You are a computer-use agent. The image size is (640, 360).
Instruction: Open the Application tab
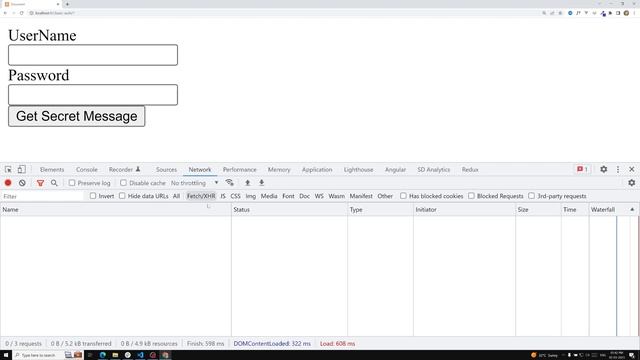tap(317, 169)
